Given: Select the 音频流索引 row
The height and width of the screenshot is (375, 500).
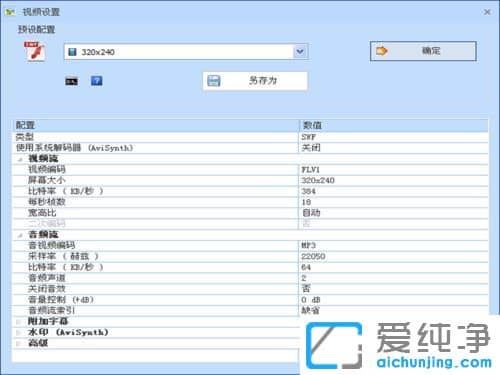Looking at the screenshot, I should (x=251, y=310).
